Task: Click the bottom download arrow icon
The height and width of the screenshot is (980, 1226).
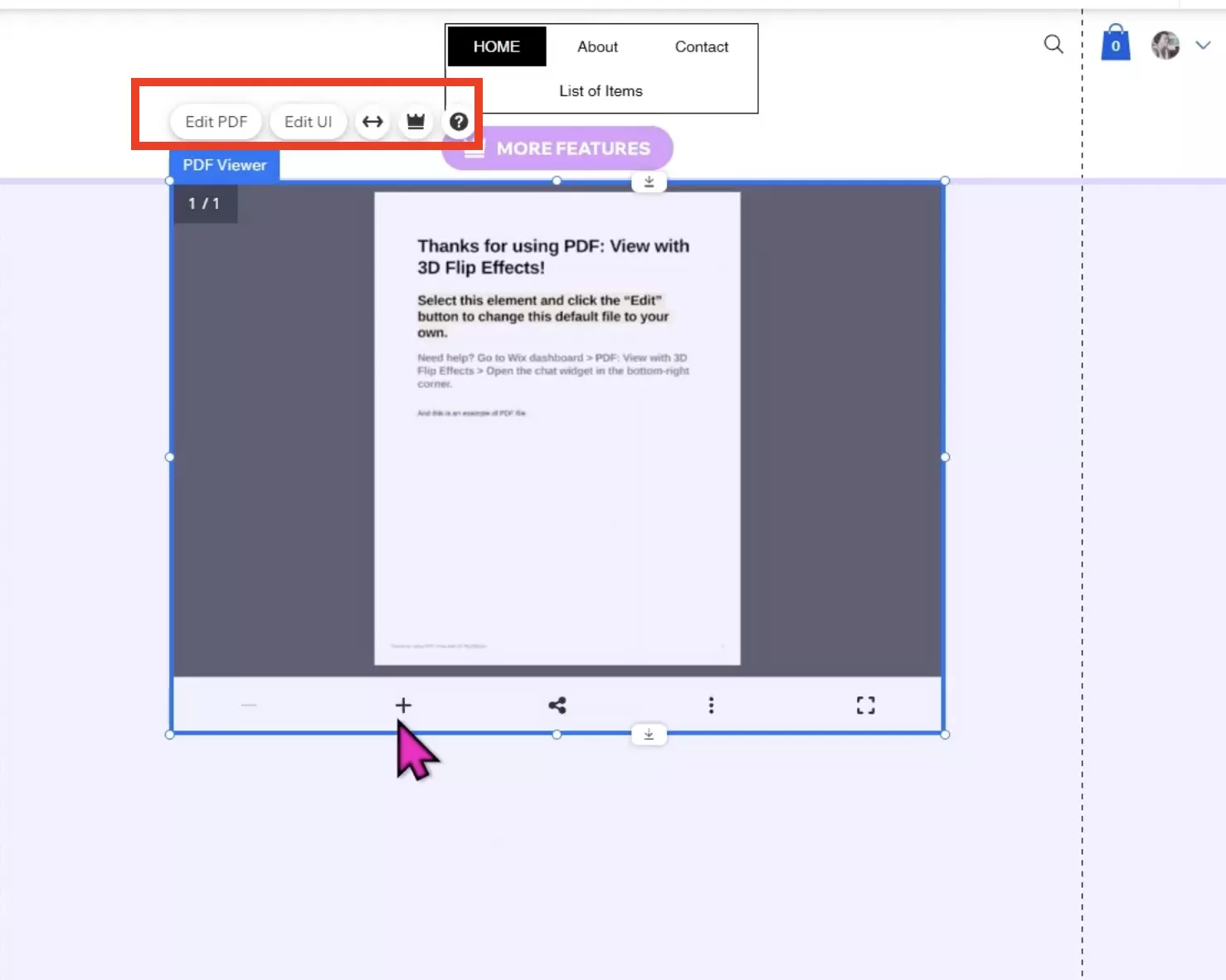Action: 649,734
